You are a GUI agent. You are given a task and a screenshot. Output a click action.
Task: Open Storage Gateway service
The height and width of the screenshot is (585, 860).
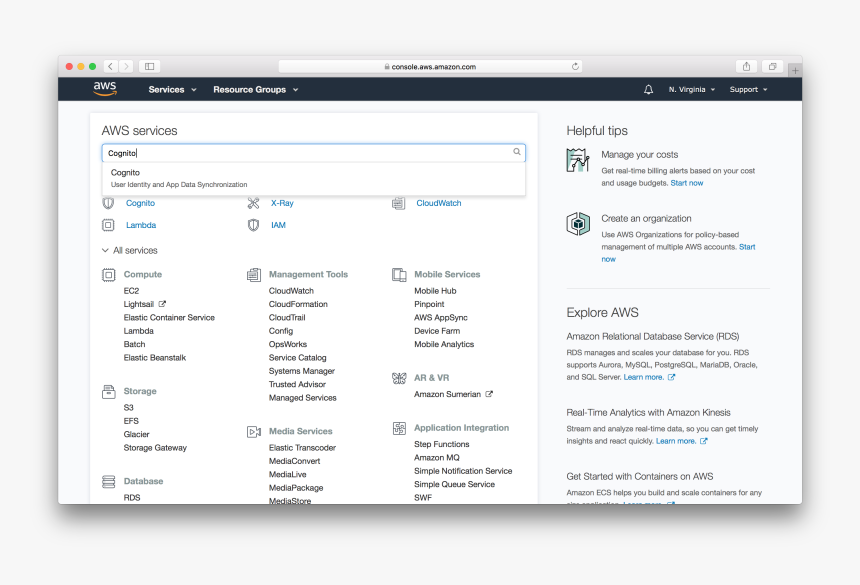(155, 448)
